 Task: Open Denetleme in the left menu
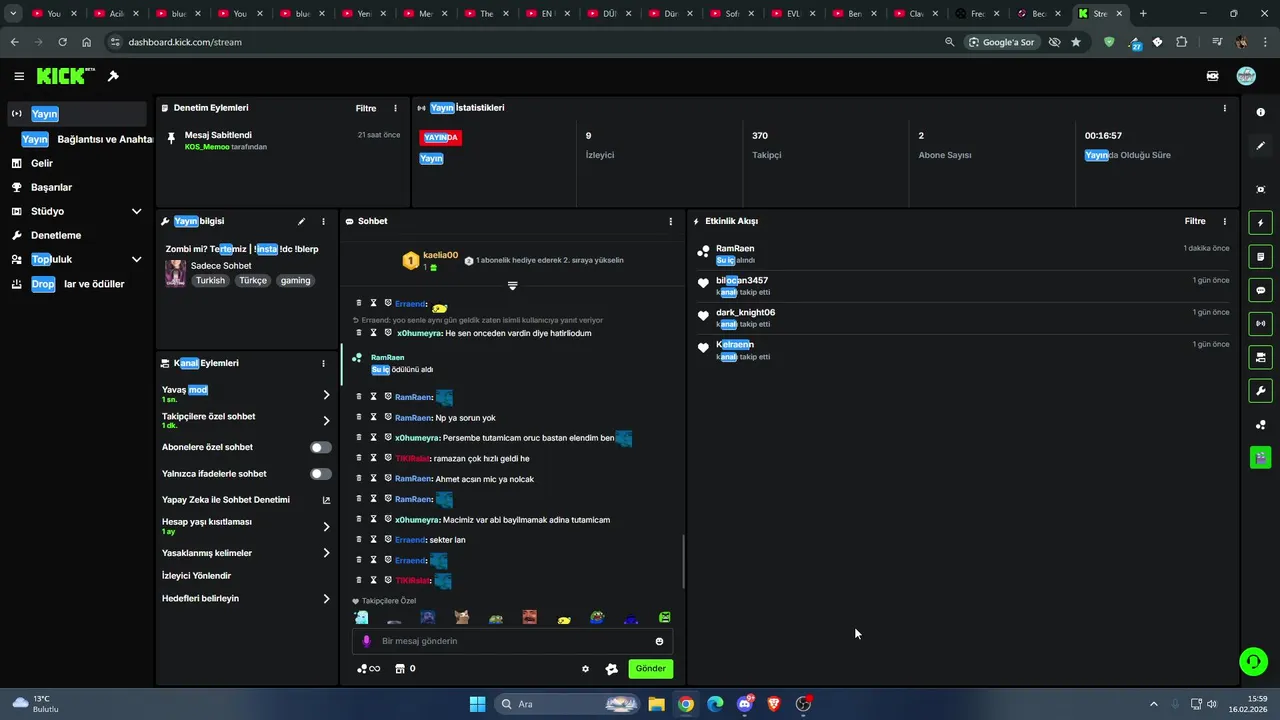click(77, 235)
